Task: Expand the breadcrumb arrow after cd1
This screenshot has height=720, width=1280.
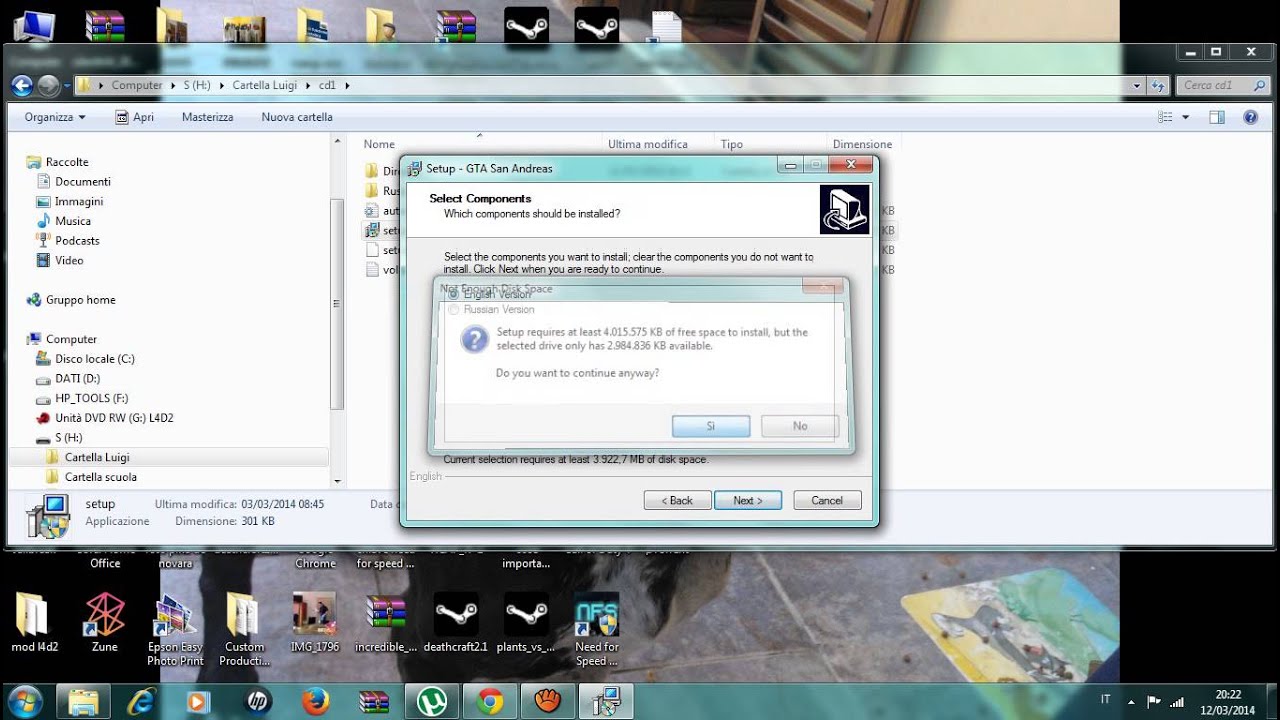Action: tap(347, 86)
